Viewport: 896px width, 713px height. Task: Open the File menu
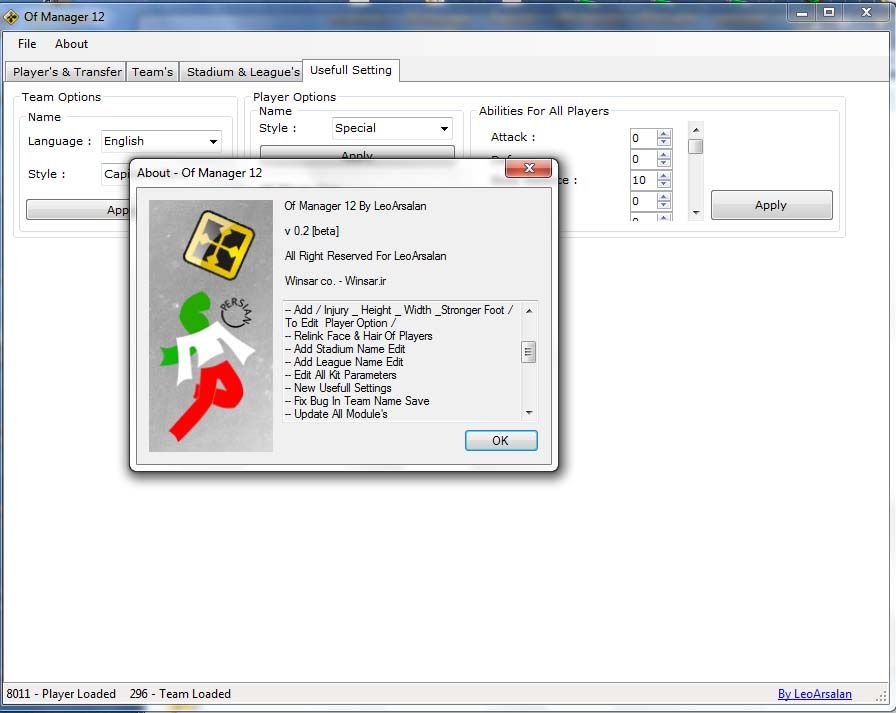coord(27,44)
